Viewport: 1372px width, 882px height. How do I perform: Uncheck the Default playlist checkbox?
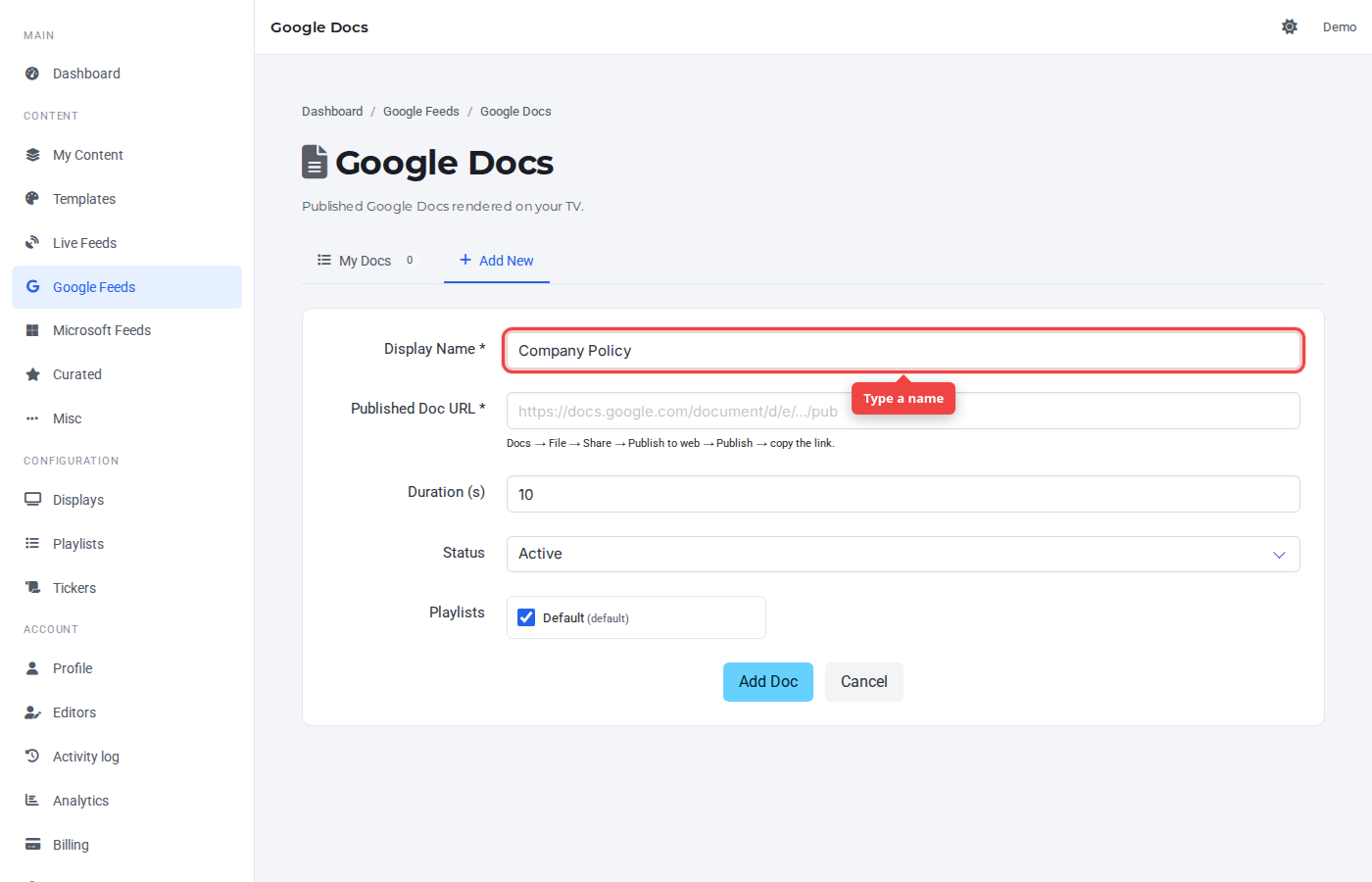[x=526, y=617]
